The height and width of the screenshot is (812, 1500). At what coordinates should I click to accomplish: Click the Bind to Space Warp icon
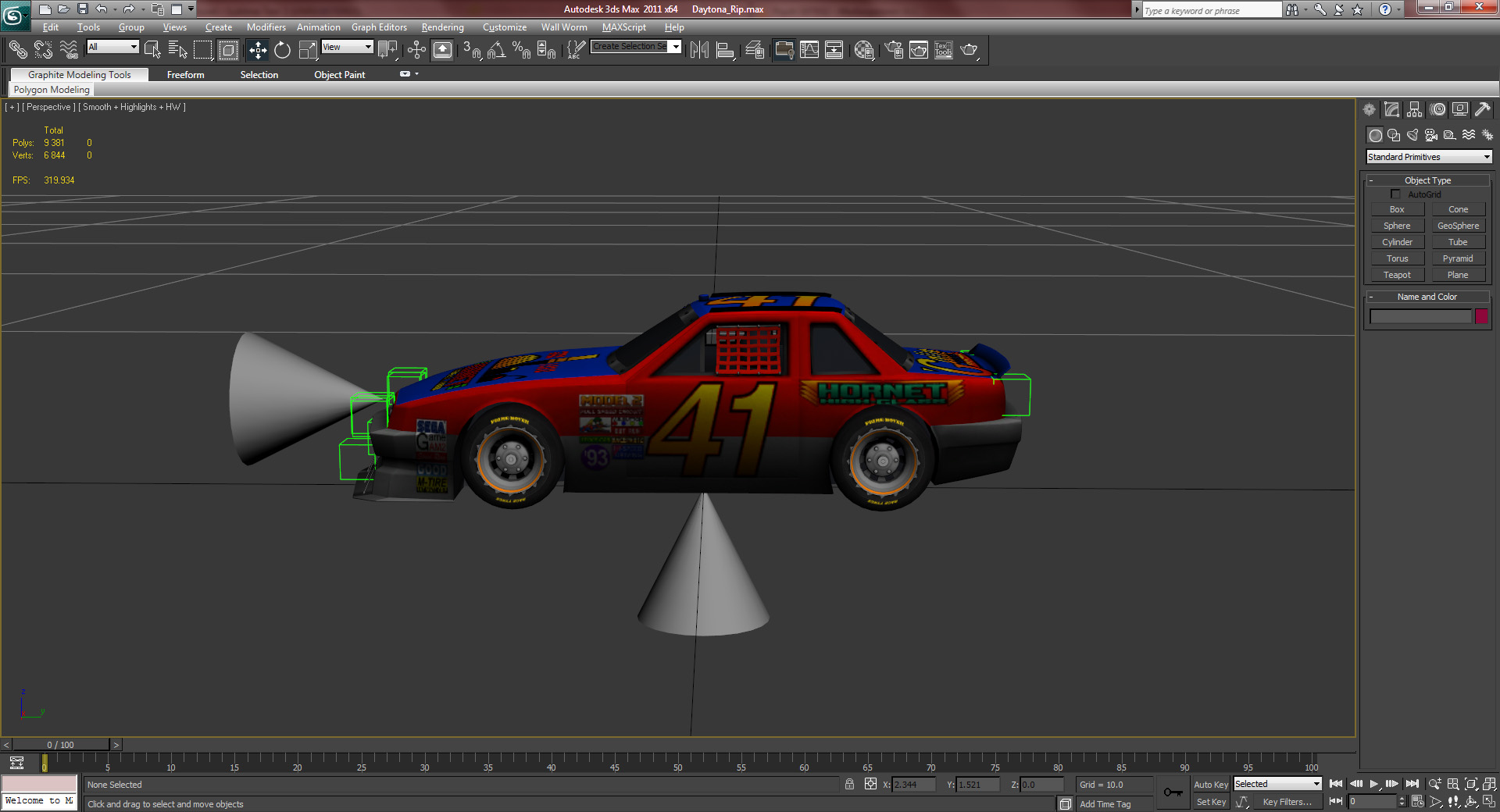[69, 50]
